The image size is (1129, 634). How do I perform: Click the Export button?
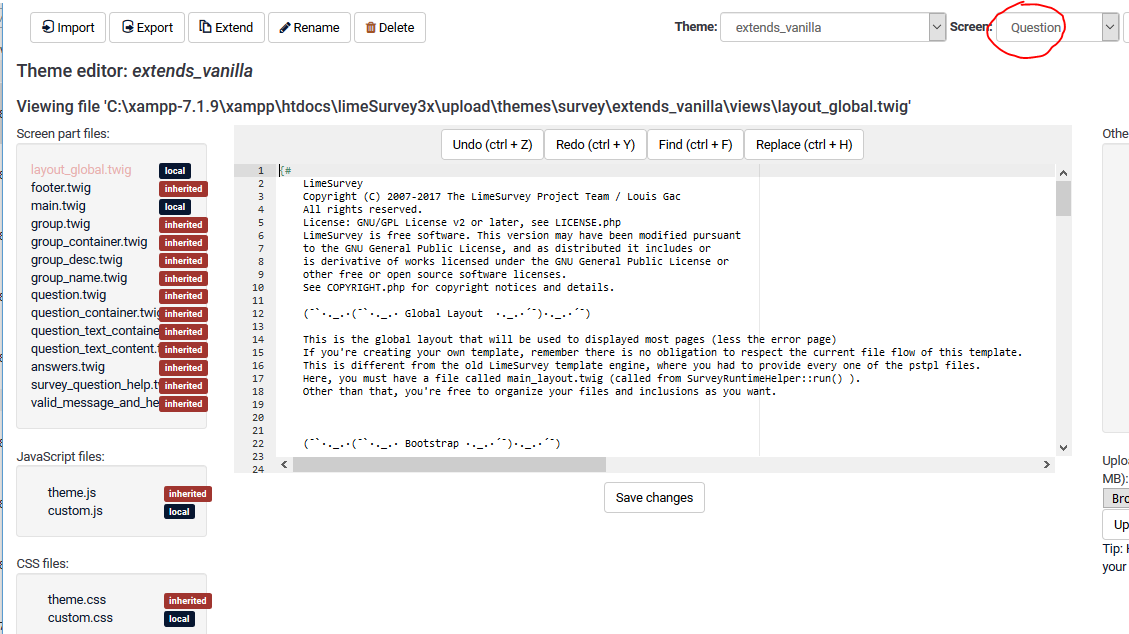147,27
